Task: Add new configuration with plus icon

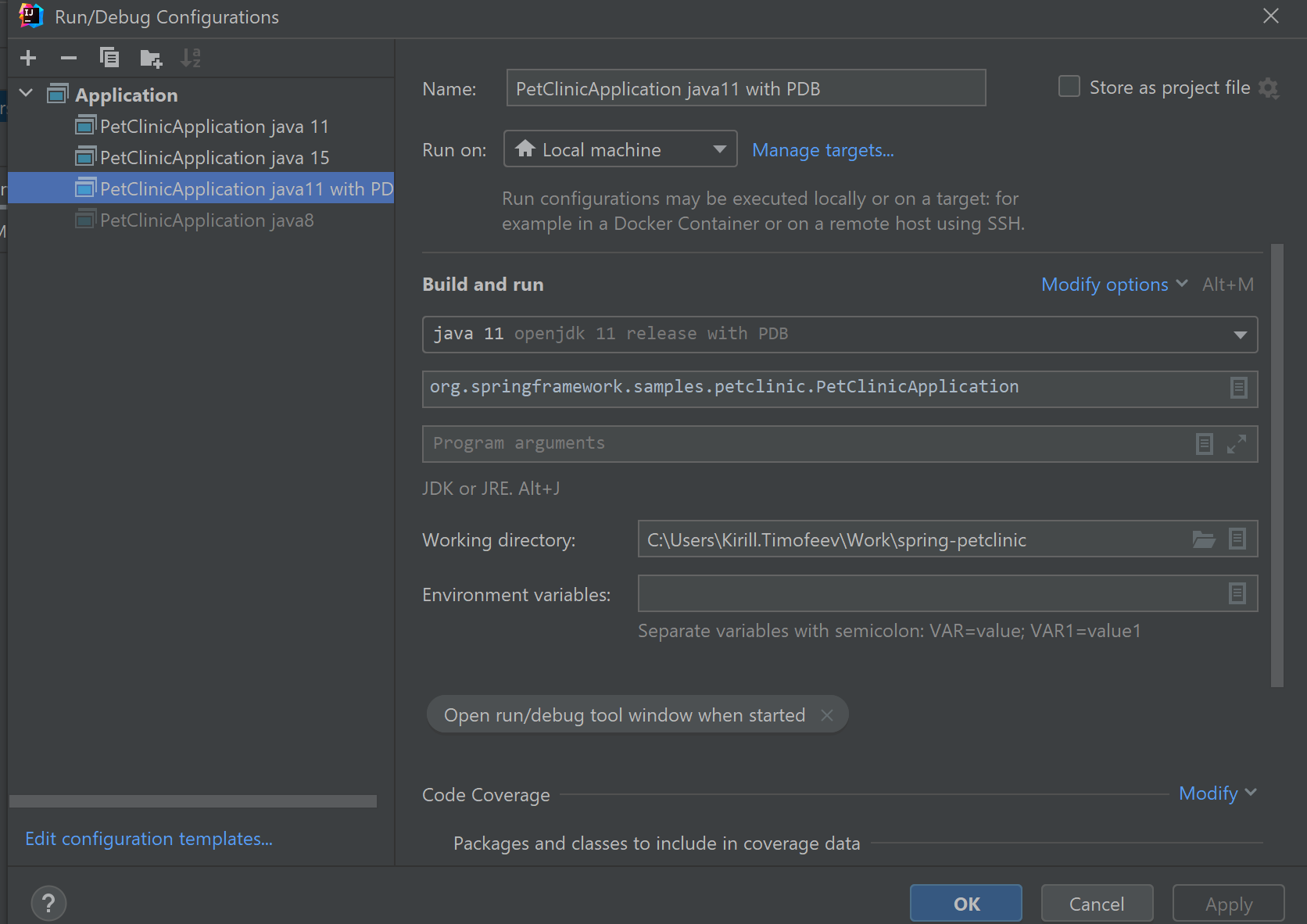Action: coord(28,58)
